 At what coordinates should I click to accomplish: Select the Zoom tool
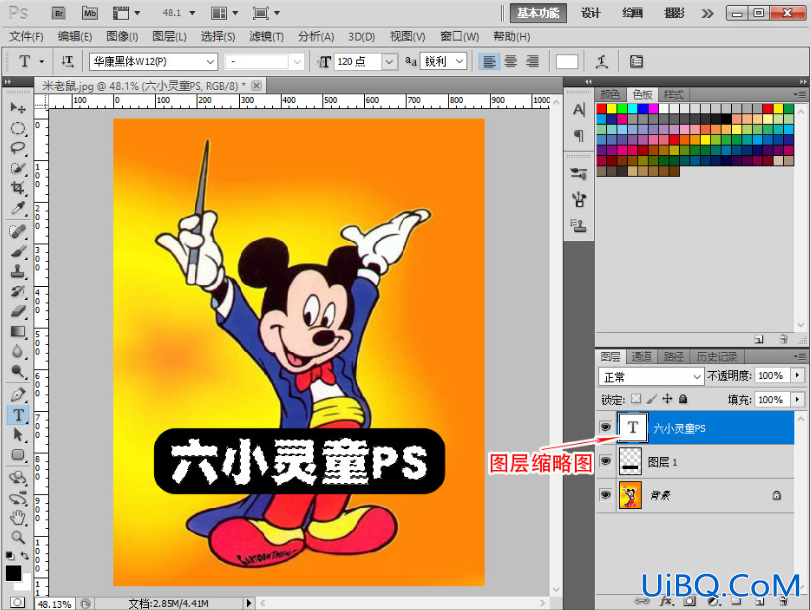[18, 537]
